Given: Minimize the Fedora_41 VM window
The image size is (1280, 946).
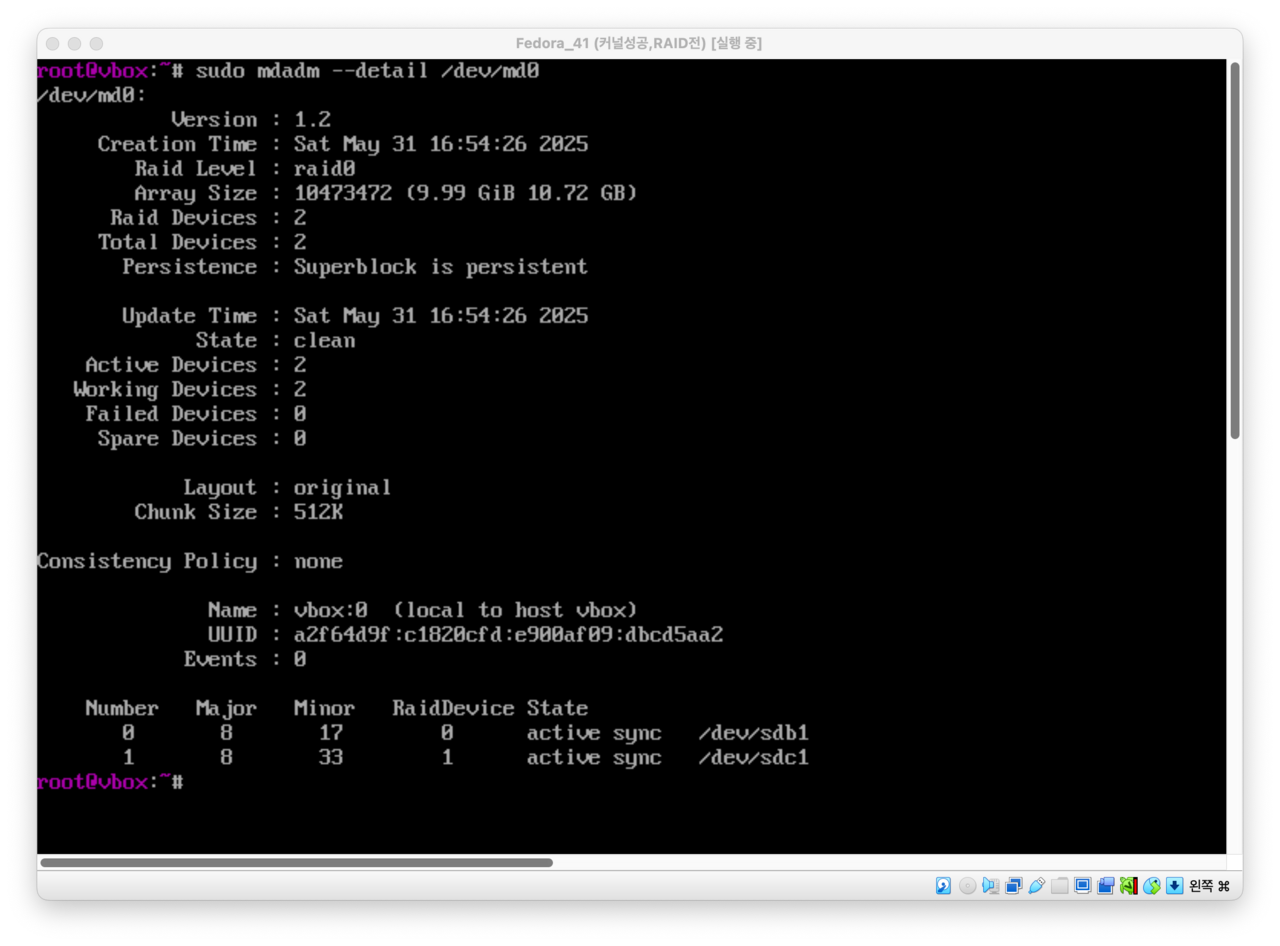Looking at the screenshot, I should pyautogui.click(x=74, y=44).
